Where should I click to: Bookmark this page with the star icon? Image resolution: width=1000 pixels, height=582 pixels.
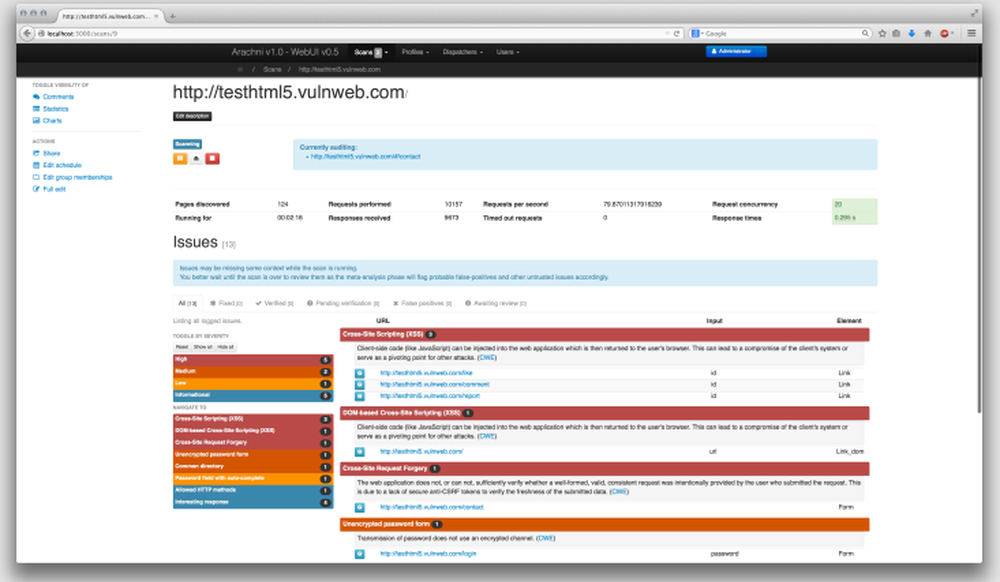882,34
